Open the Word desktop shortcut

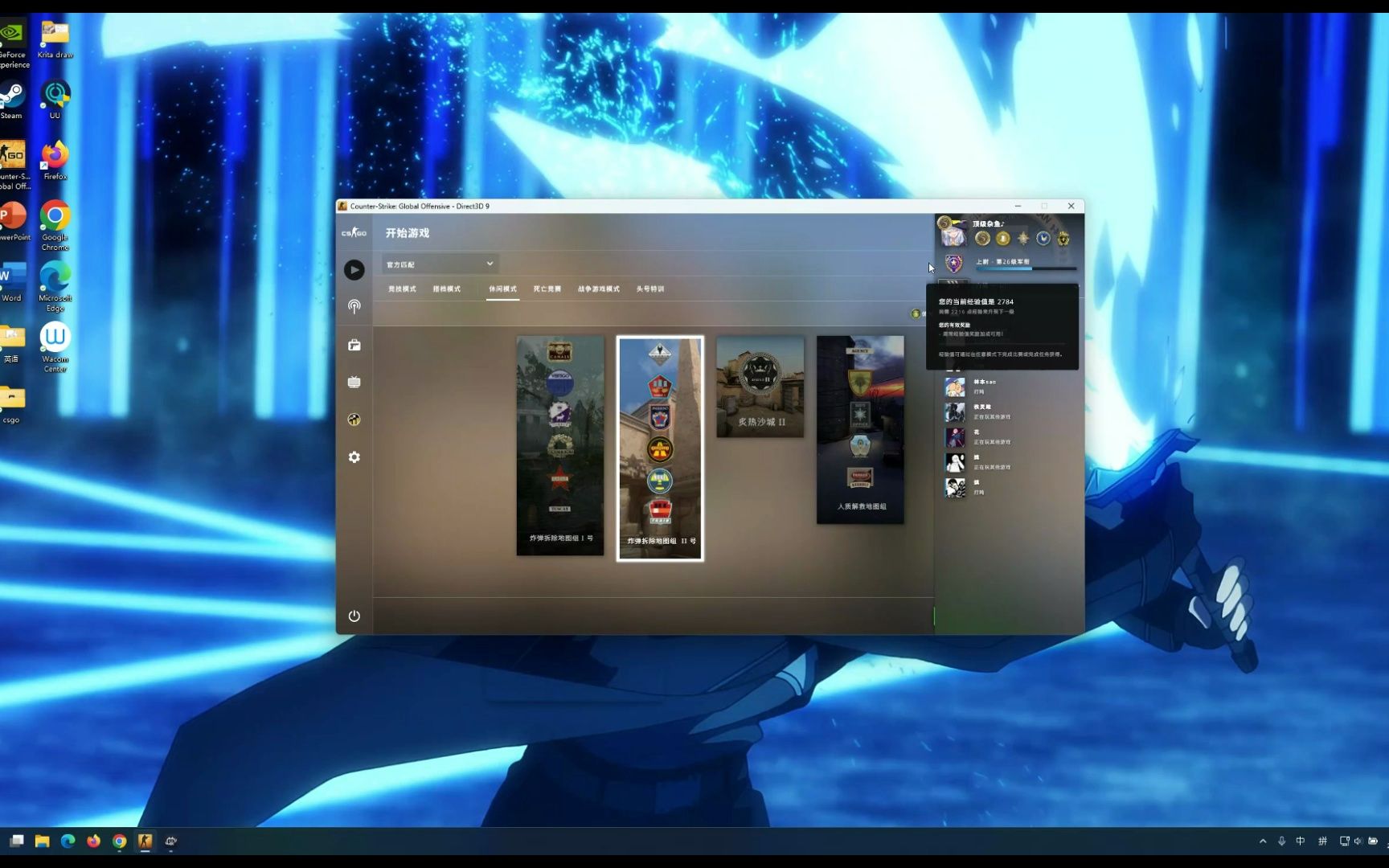(11, 281)
